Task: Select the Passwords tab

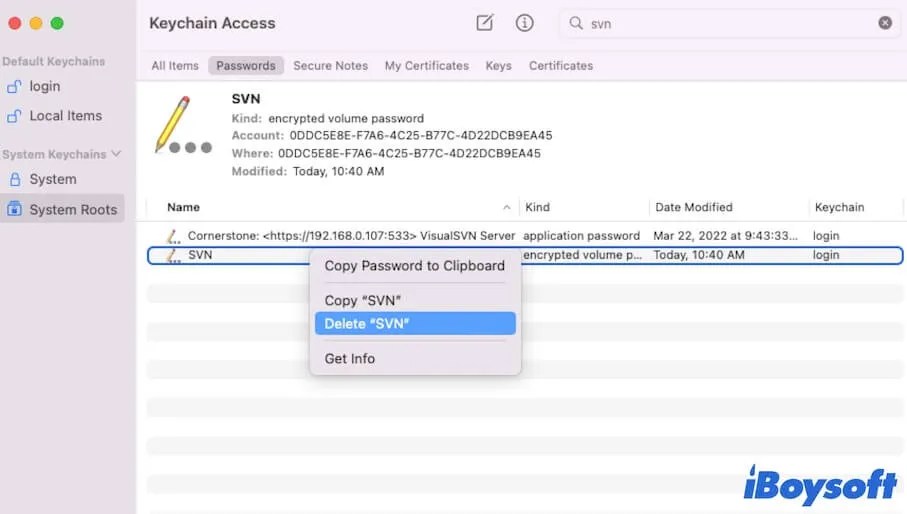Action: (x=246, y=65)
